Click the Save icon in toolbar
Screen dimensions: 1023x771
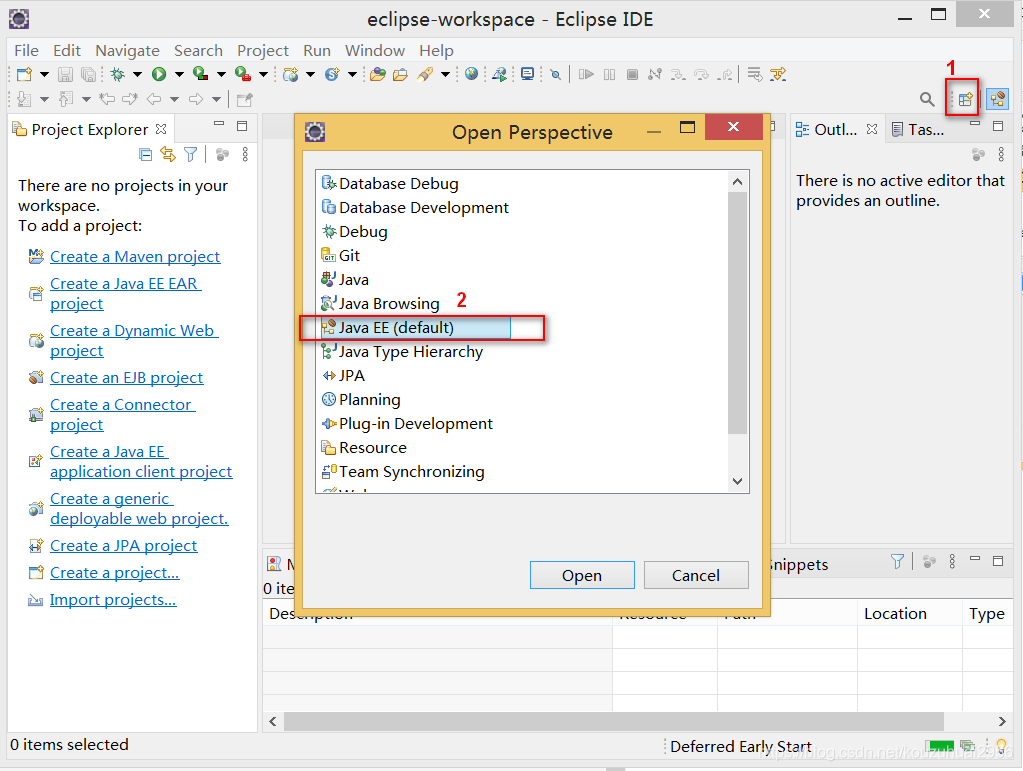(x=65, y=74)
